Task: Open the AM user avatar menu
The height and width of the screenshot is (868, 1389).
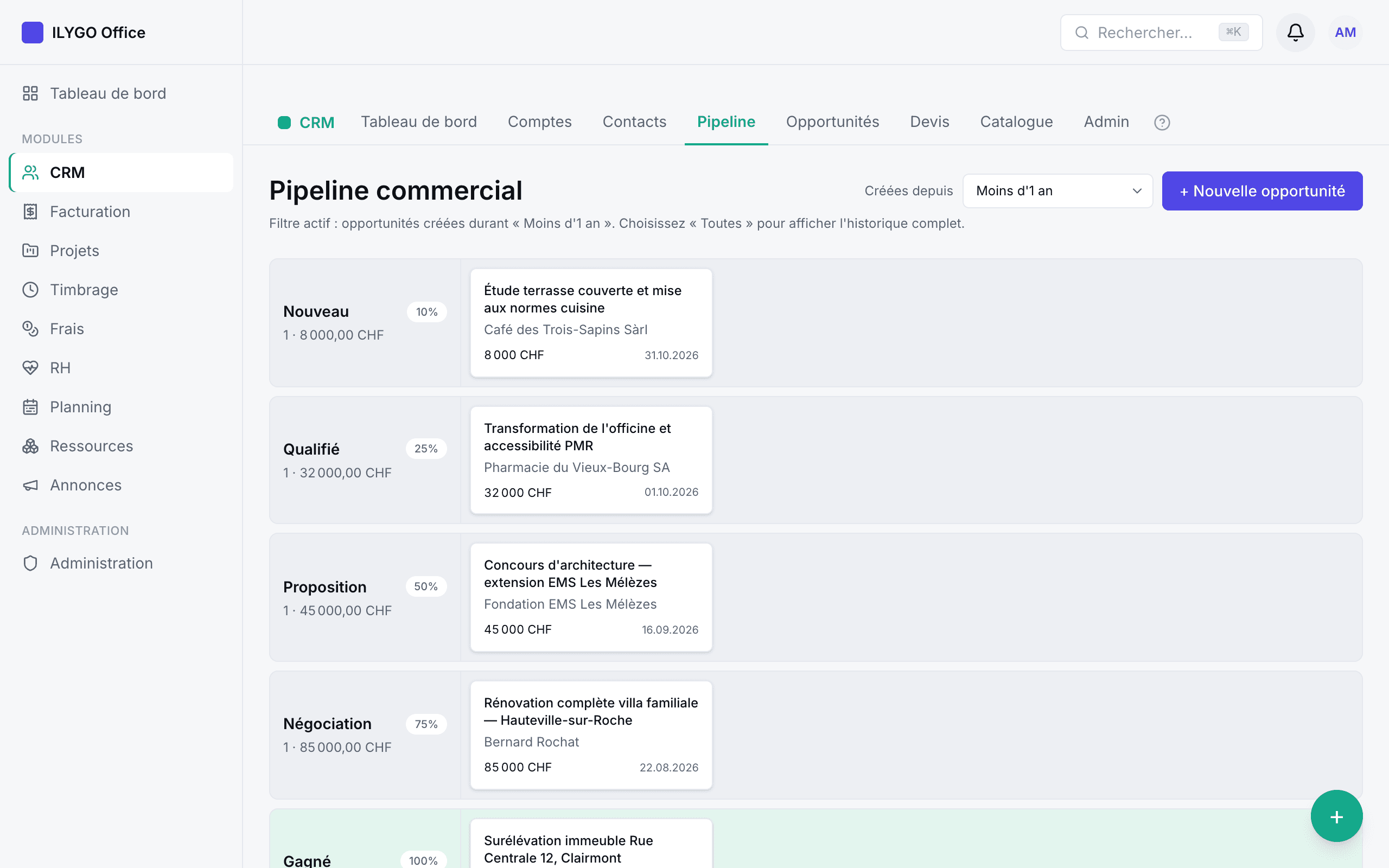Action: (1346, 33)
